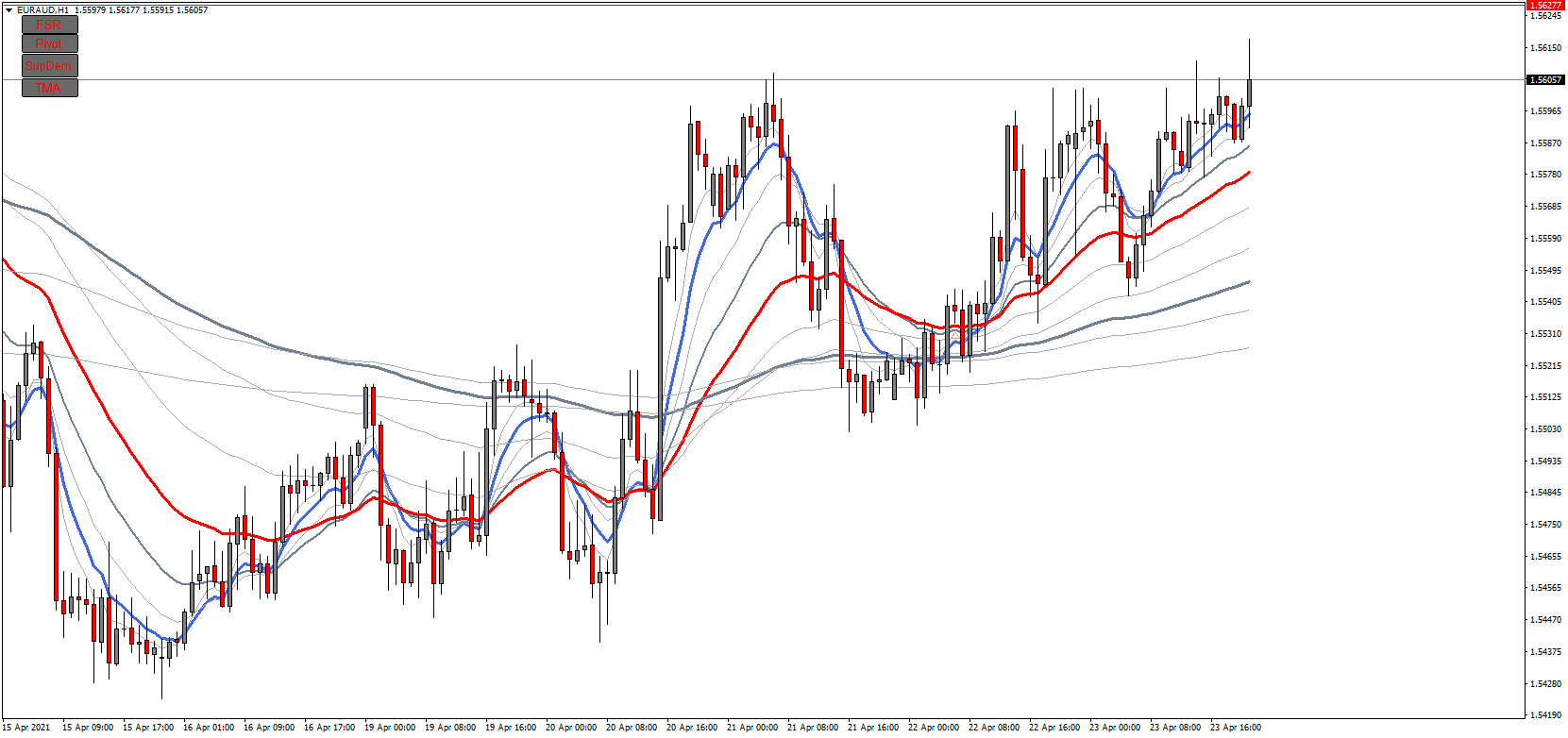Click time axis label 21 Apr 08:00
Viewport: 1568px width, 738px height.
[x=813, y=728]
